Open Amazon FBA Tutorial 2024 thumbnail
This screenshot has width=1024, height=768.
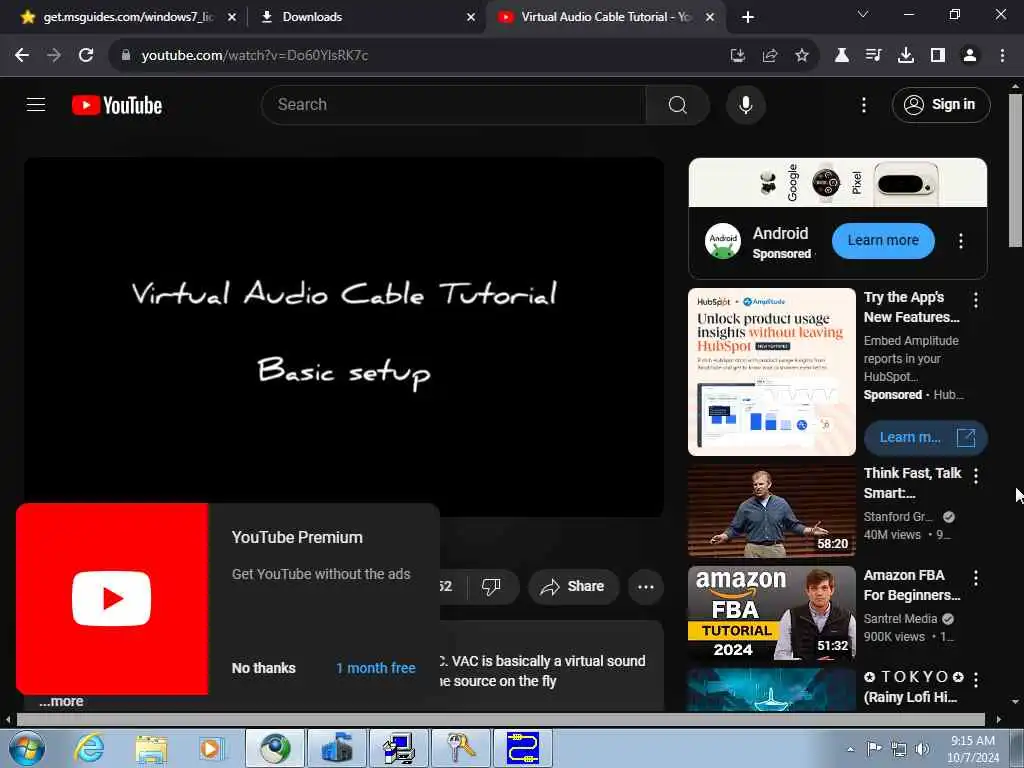[x=771, y=613]
